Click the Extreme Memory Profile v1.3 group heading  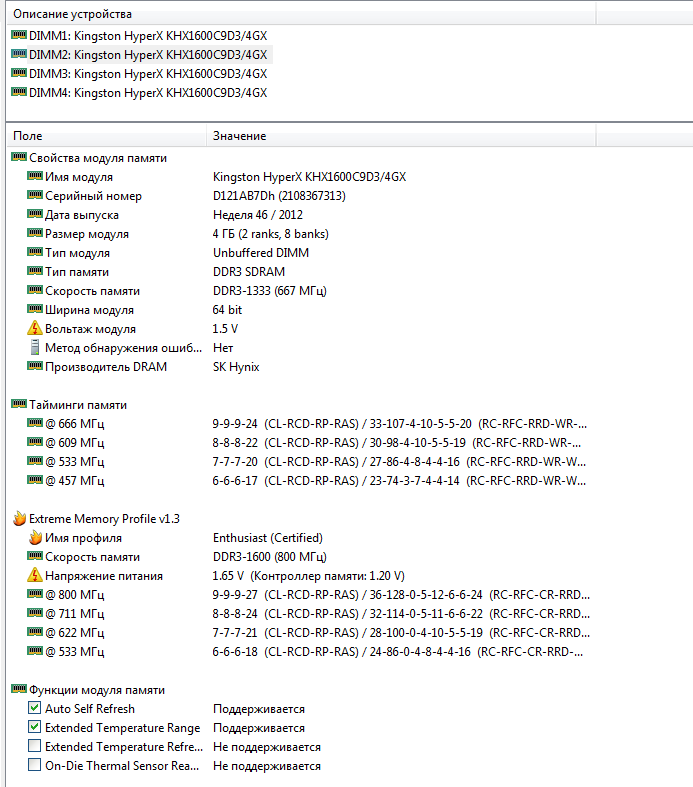coord(104,519)
